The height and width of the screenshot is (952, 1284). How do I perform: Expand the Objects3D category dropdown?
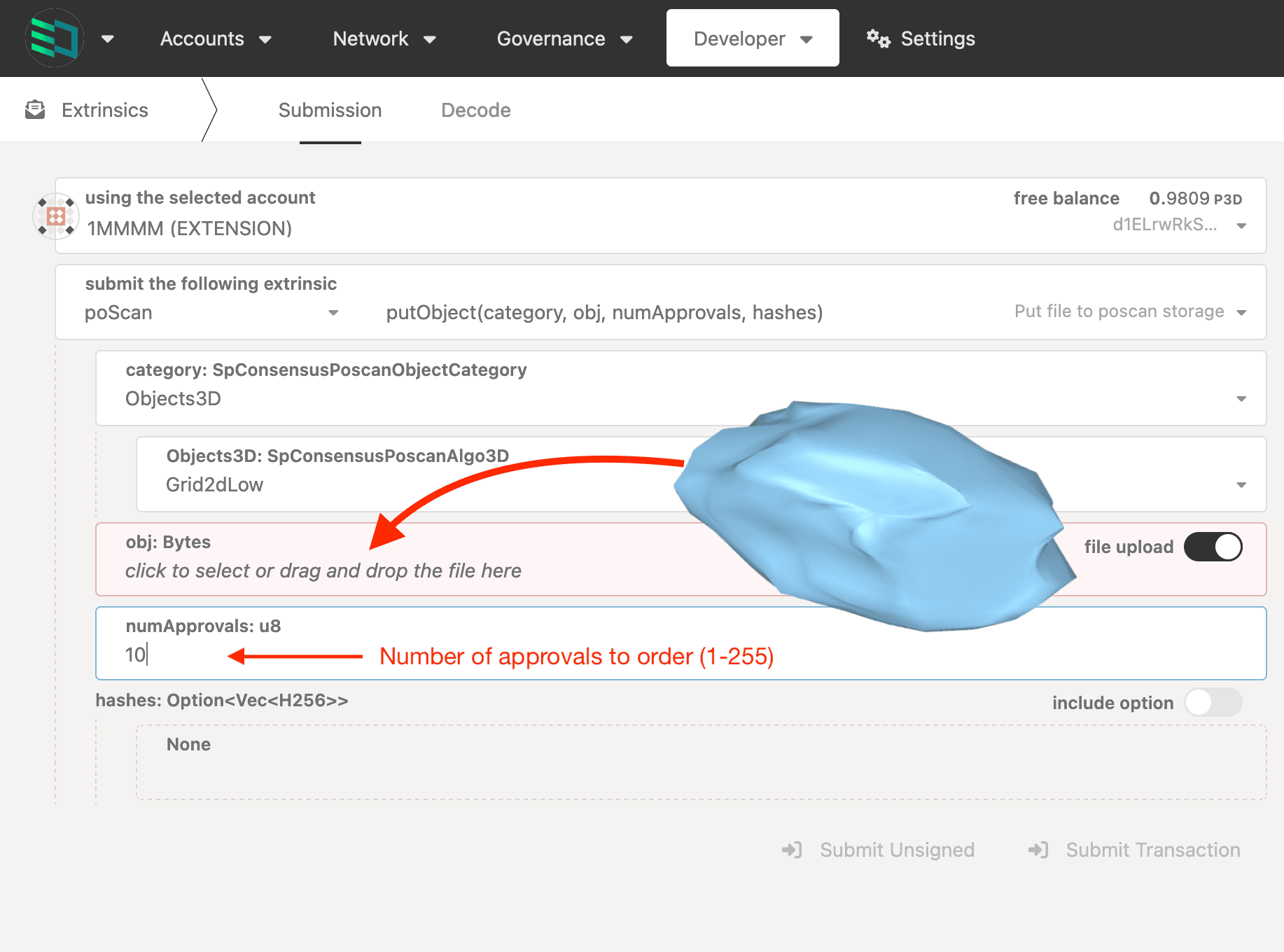(x=1241, y=398)
